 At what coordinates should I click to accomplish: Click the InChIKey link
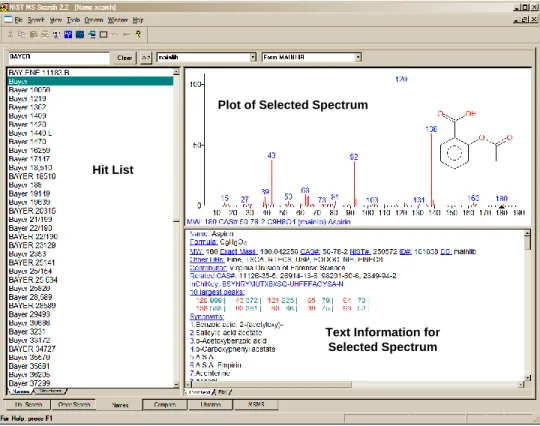coord(205,284)
